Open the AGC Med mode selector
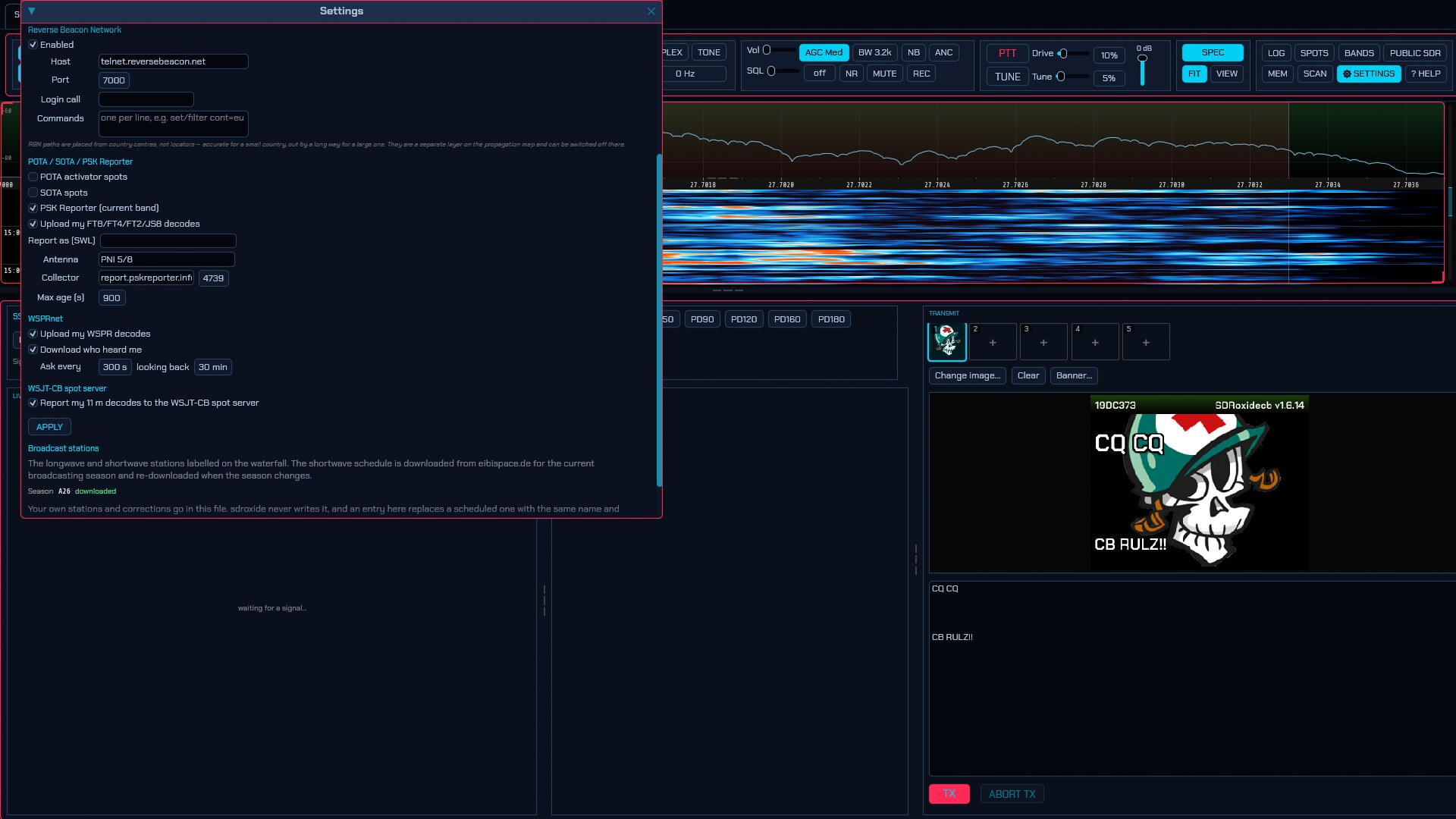The image size is (1456, 819). (824, 52)
